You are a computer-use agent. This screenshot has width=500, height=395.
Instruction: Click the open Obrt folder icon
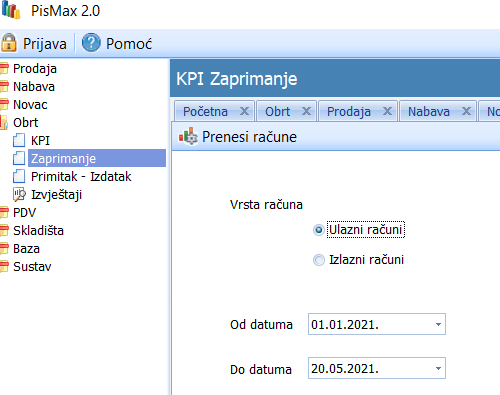tap(4, 123)
